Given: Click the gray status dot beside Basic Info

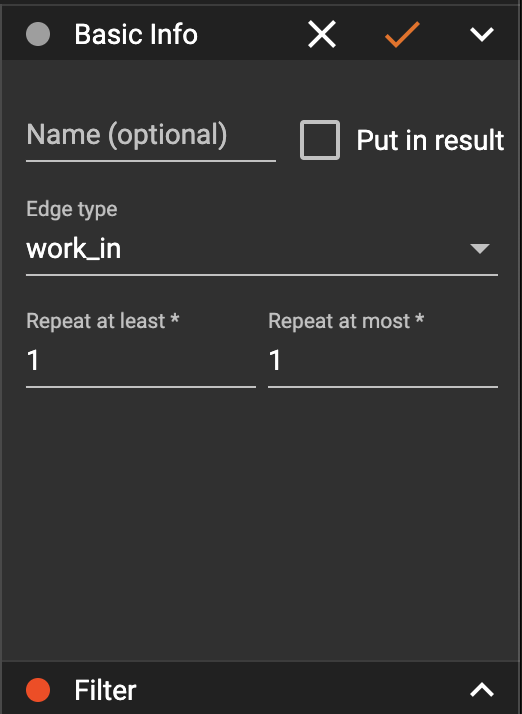Looking at the screenshot, I should click(38, 34).
